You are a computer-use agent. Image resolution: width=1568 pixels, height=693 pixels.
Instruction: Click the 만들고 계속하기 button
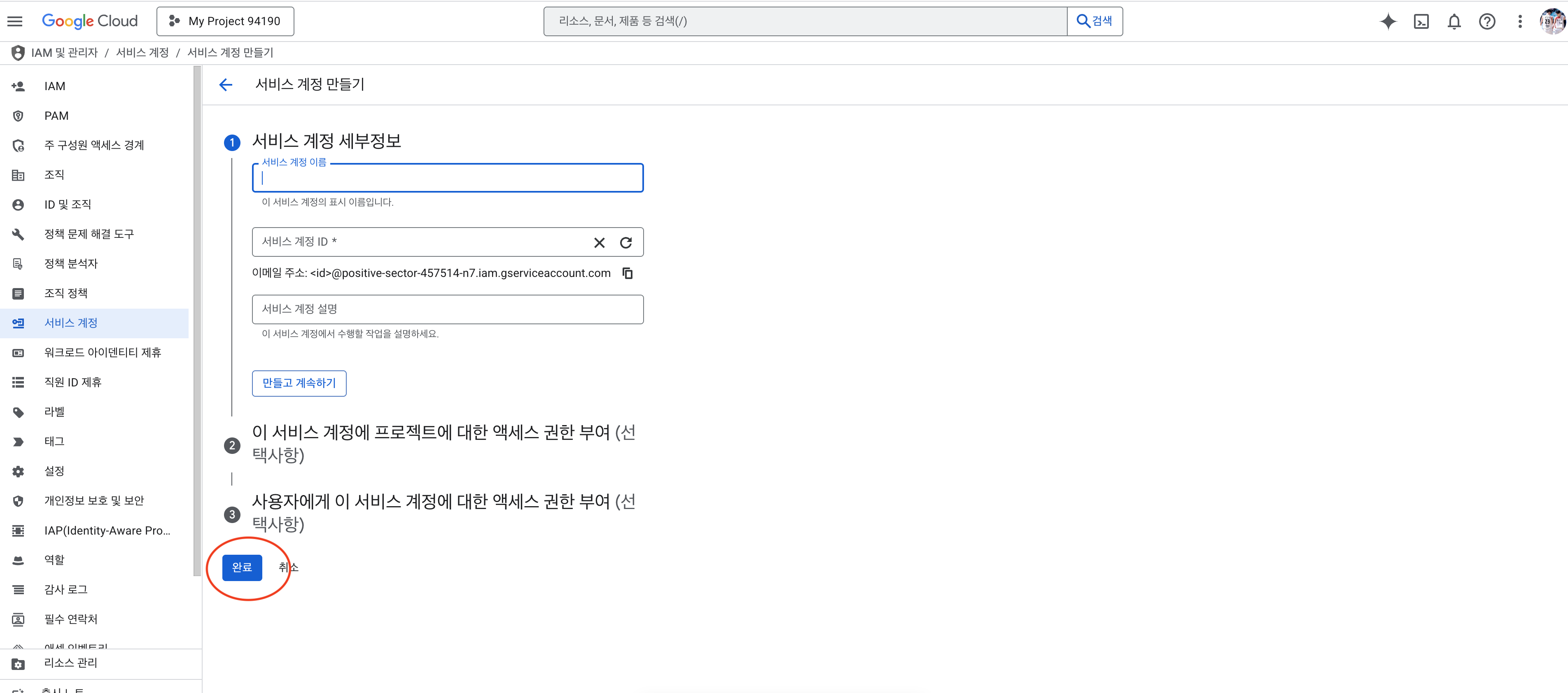[299, 383]
